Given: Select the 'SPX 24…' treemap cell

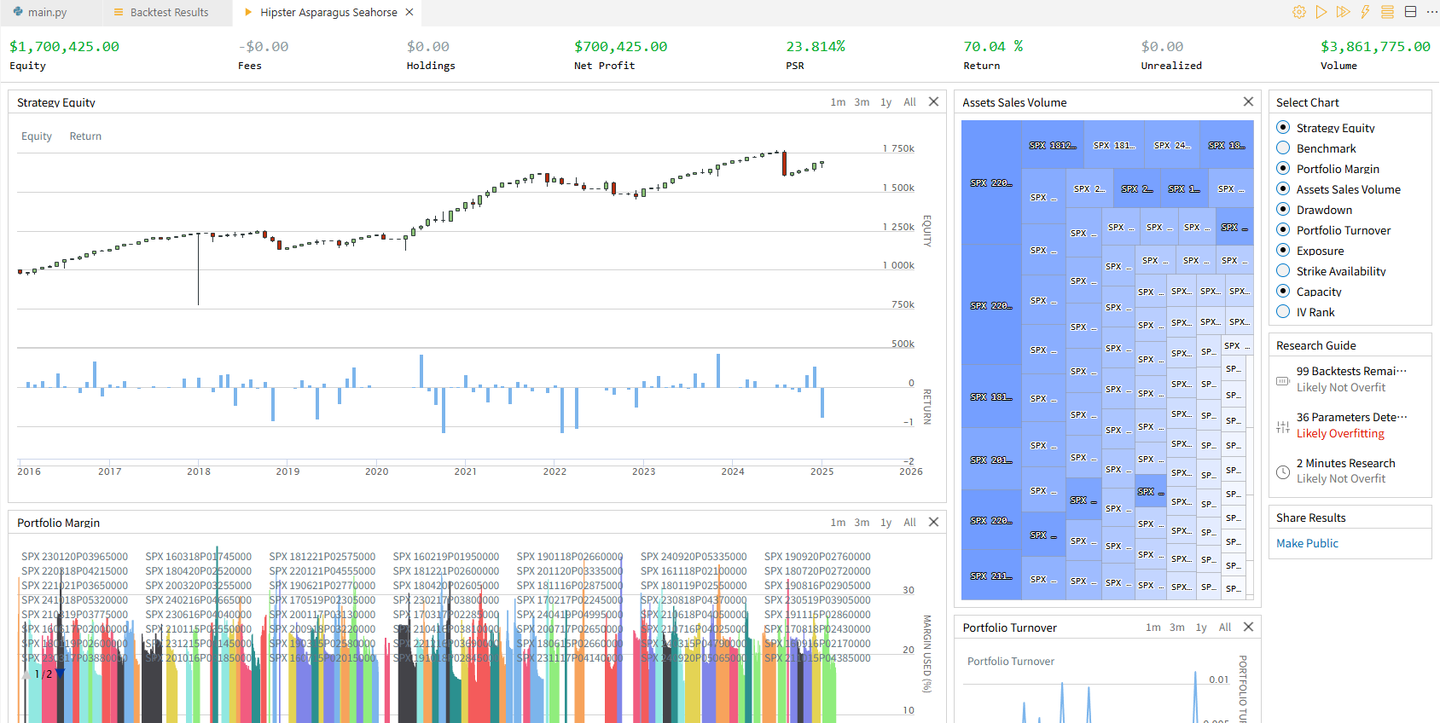Looking at the screenshot, I should pyautogui.click(x=1171, y=145).
